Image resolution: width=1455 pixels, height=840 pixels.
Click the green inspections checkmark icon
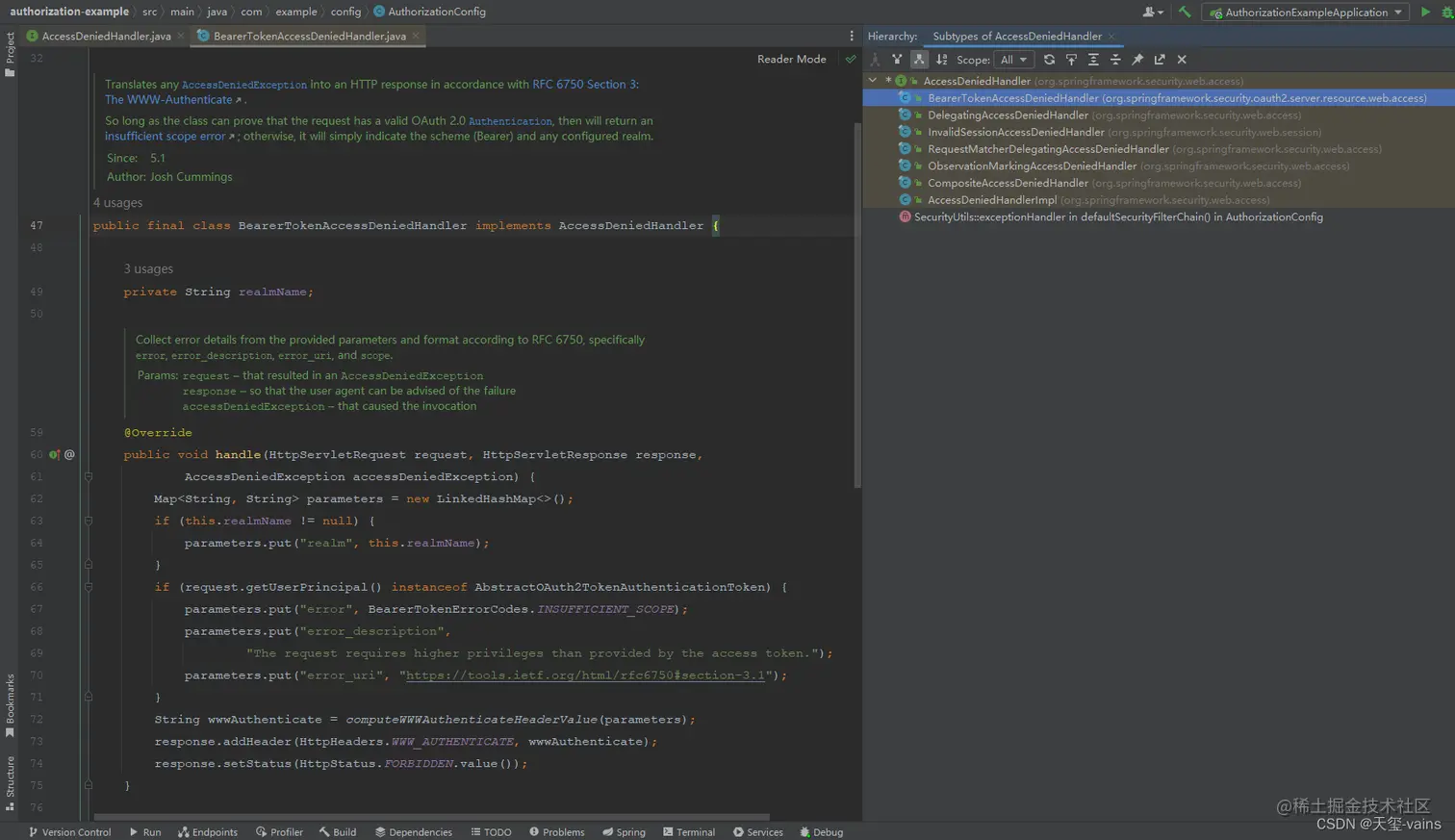tap(851, 59)
